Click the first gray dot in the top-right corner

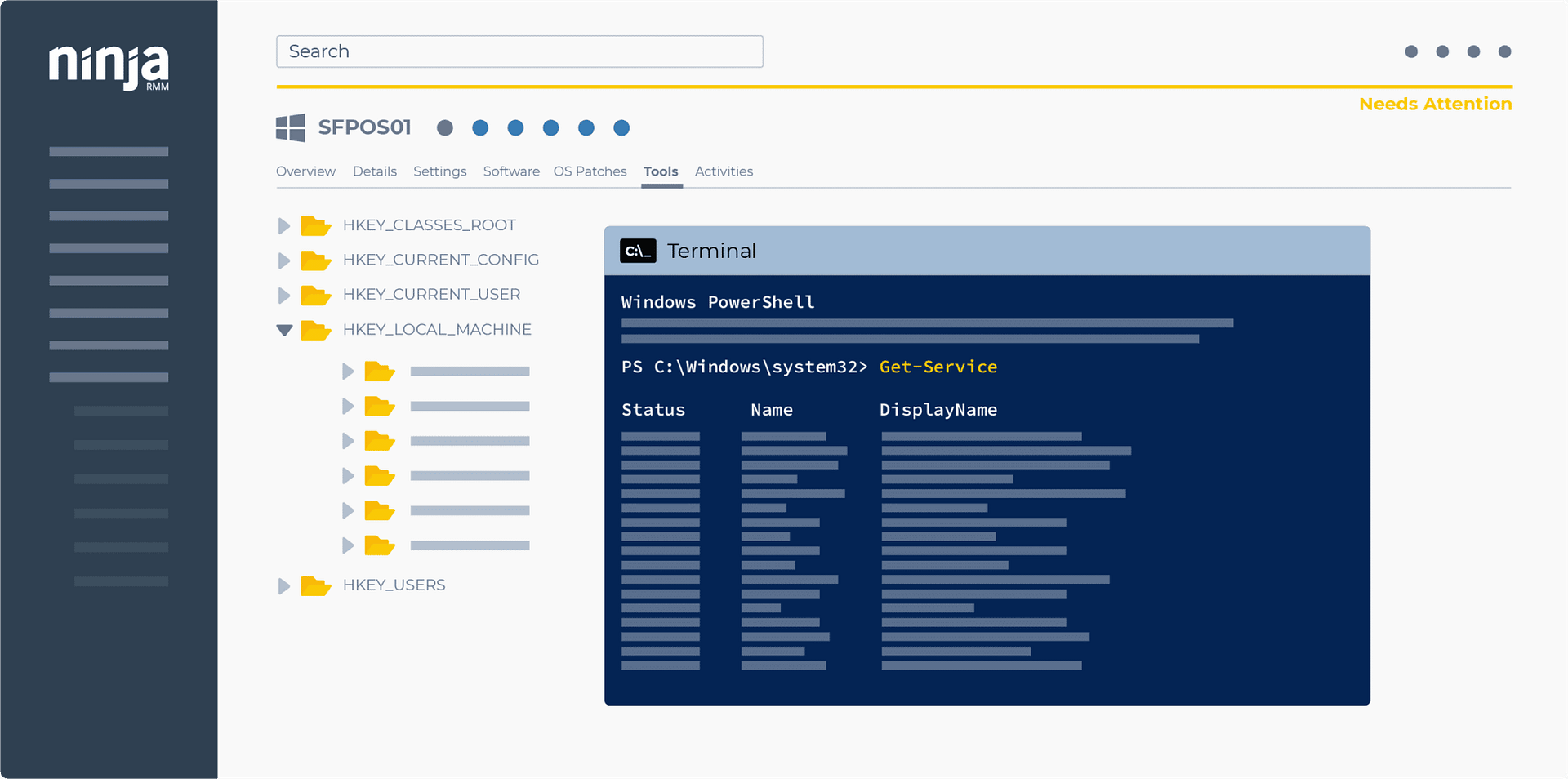(x=1411, y=51)
